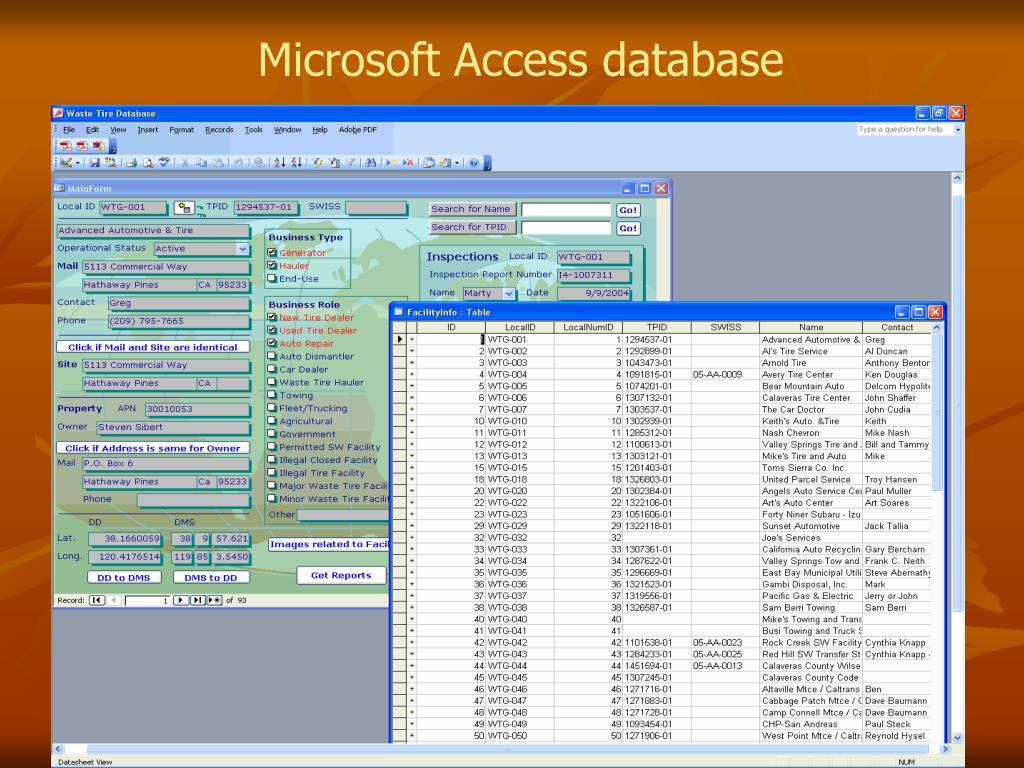Click the Sort Ascending toolbar icon

click(280, 163)
